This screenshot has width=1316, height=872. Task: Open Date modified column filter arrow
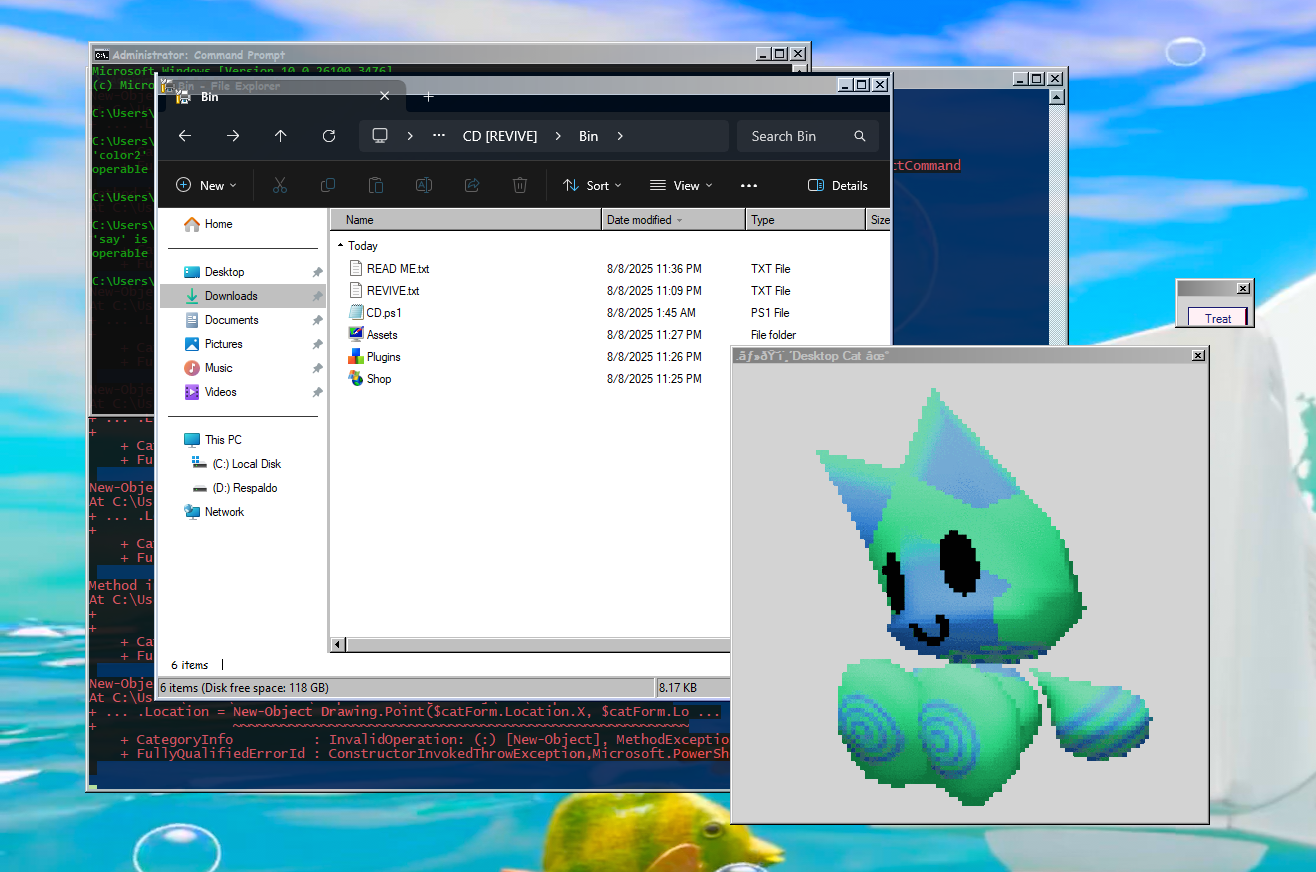tap(680, 220)
